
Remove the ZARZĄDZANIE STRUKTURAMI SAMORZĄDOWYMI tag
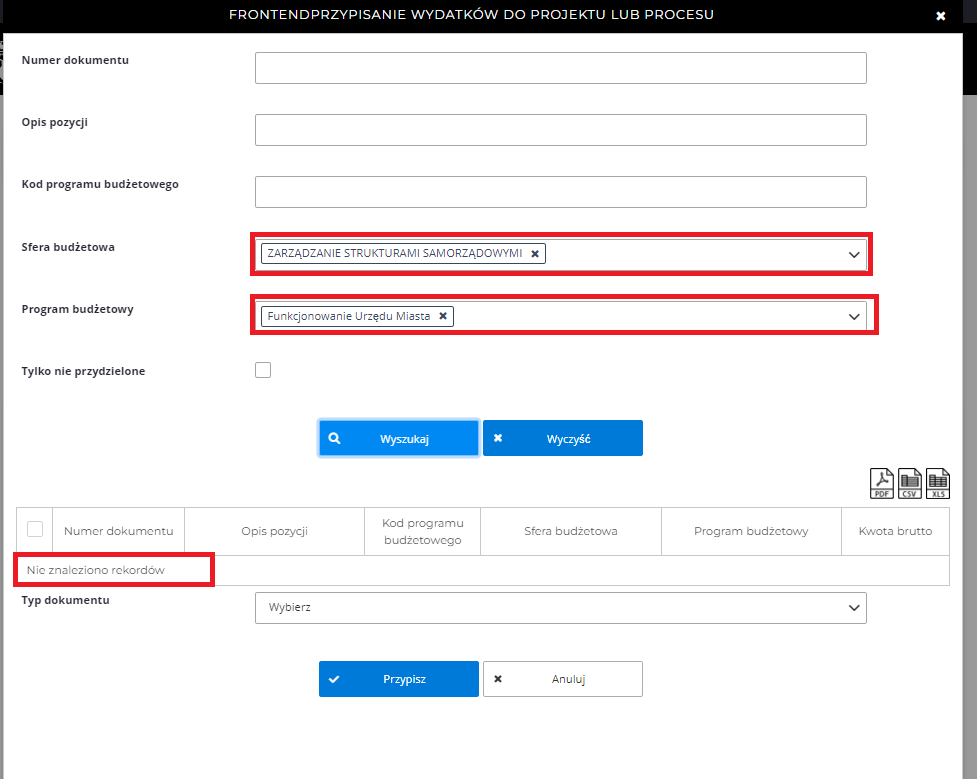coord(535,254)
